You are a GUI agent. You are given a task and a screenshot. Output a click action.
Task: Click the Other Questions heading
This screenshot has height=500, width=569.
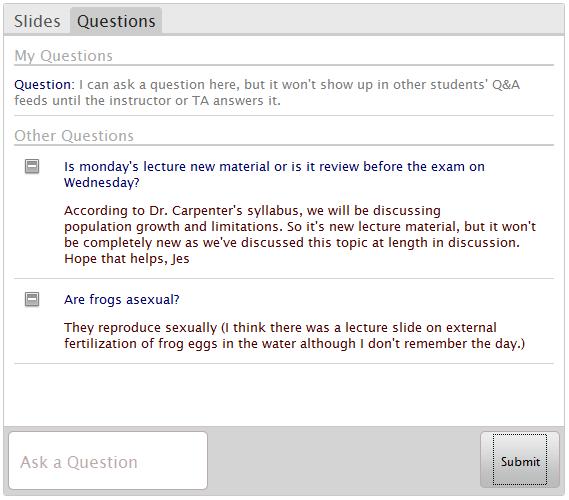tap(74, 136)
